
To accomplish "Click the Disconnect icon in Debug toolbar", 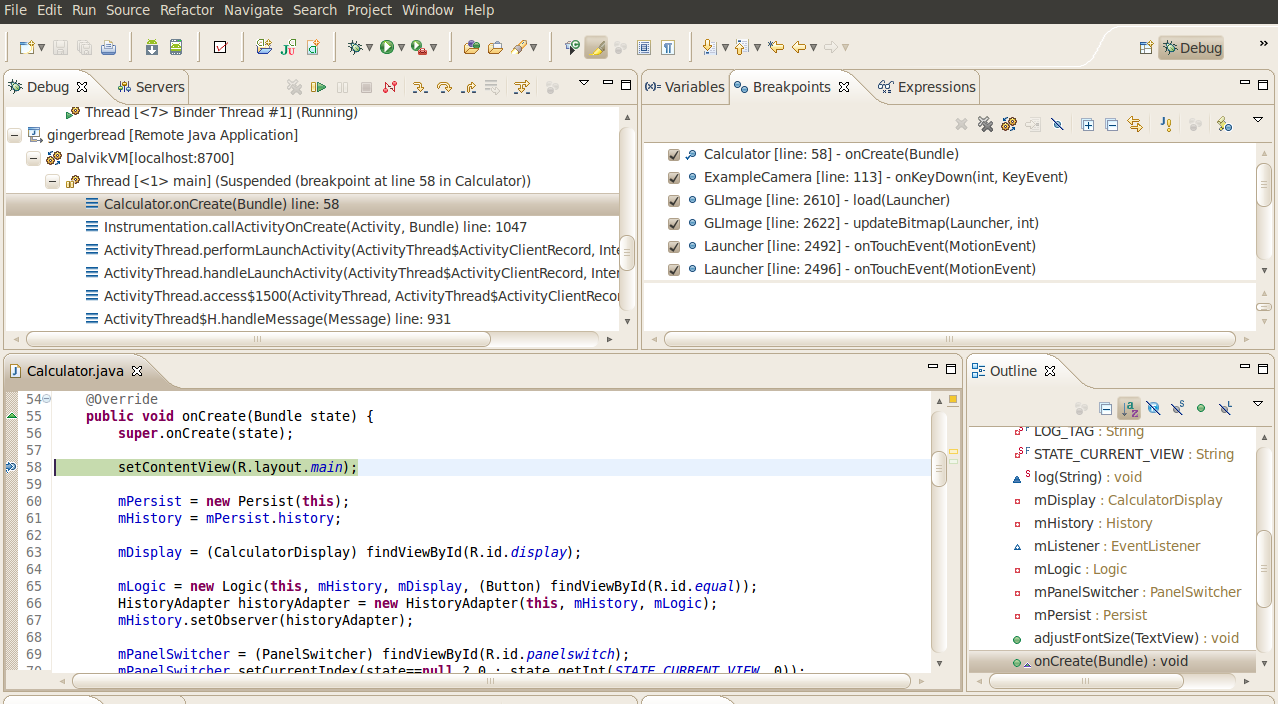I will 390,87.
